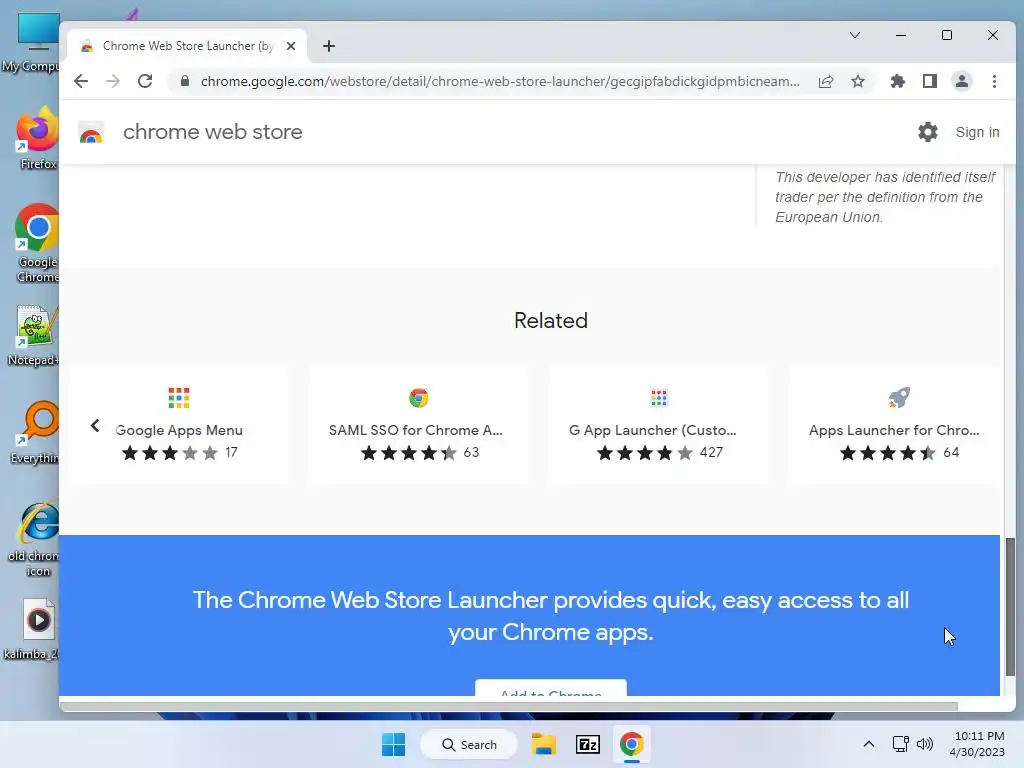Expand the tab search chevron
Screen dimensions: 1024x768
855,35
